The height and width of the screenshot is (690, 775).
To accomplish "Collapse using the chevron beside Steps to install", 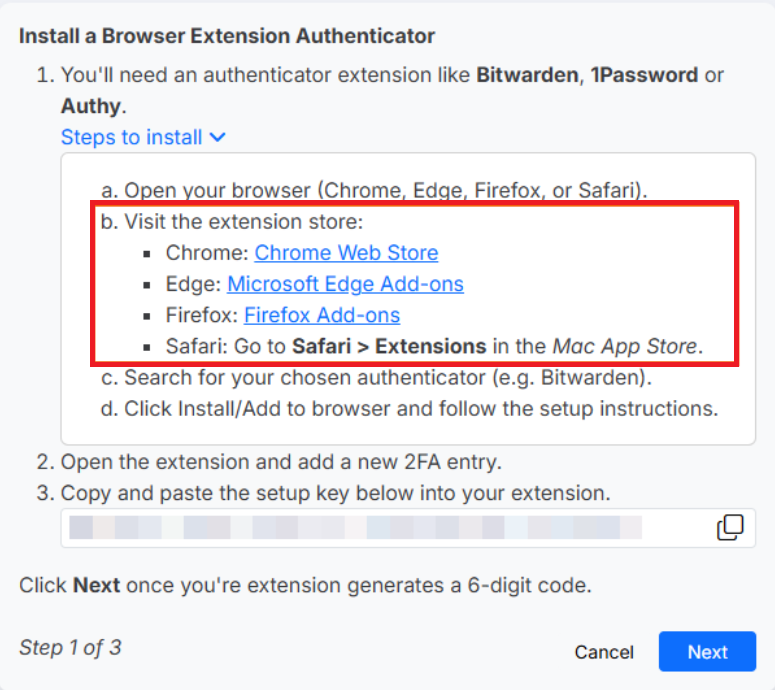I will (x=217, y=137).
